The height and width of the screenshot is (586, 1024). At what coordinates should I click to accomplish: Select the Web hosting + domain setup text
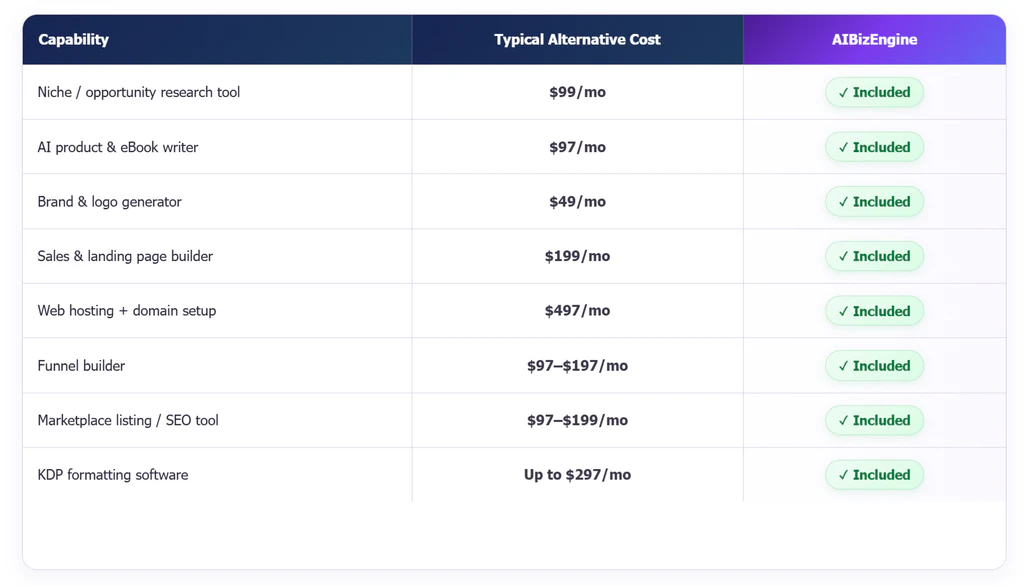(127, 311)
